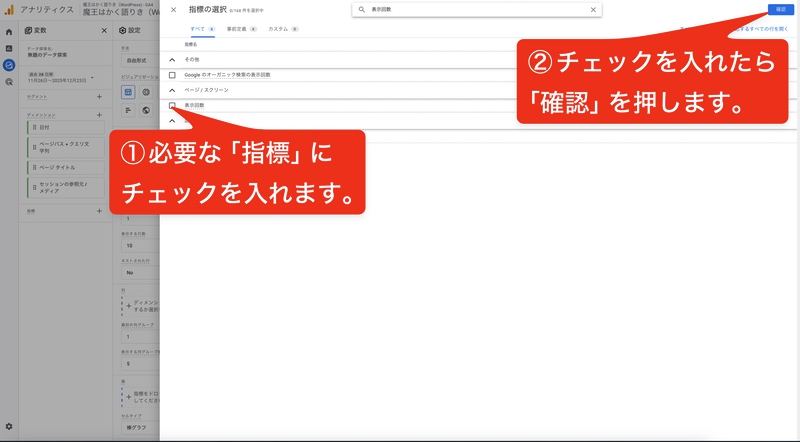Collapse the third metric group chevron

172,121
